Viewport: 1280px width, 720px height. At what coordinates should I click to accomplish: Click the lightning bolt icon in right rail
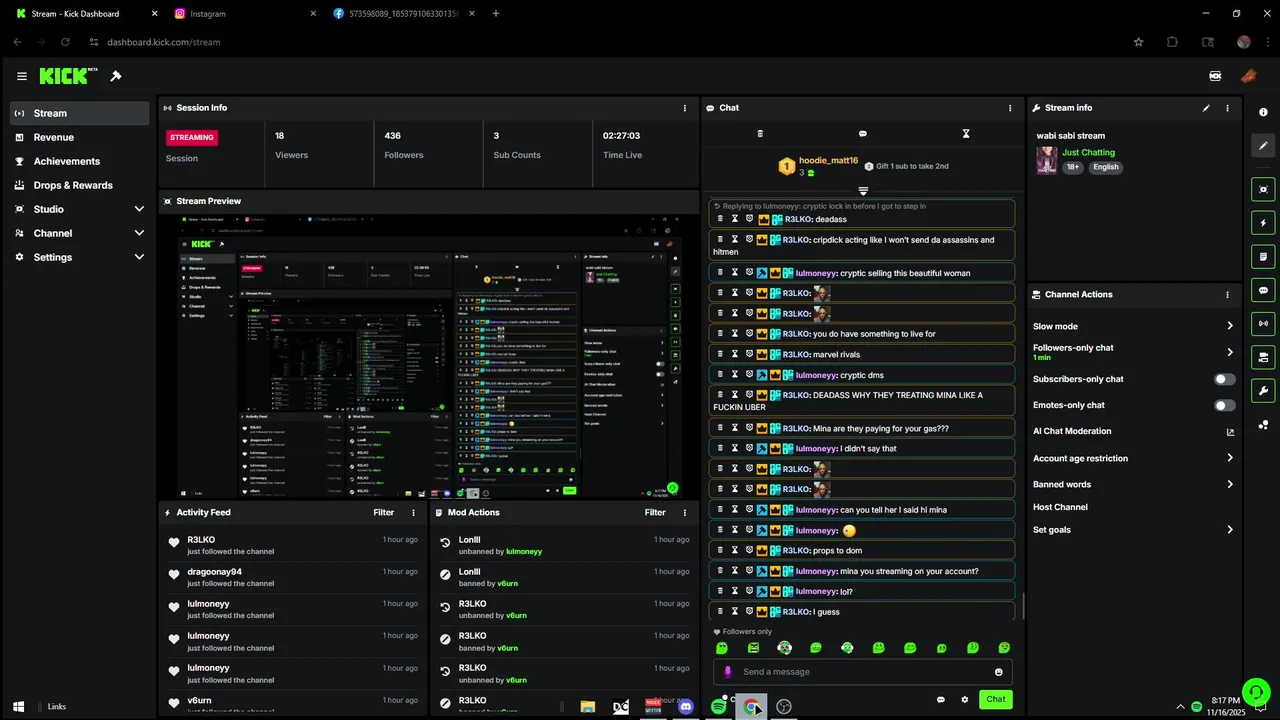[1263, 223]
